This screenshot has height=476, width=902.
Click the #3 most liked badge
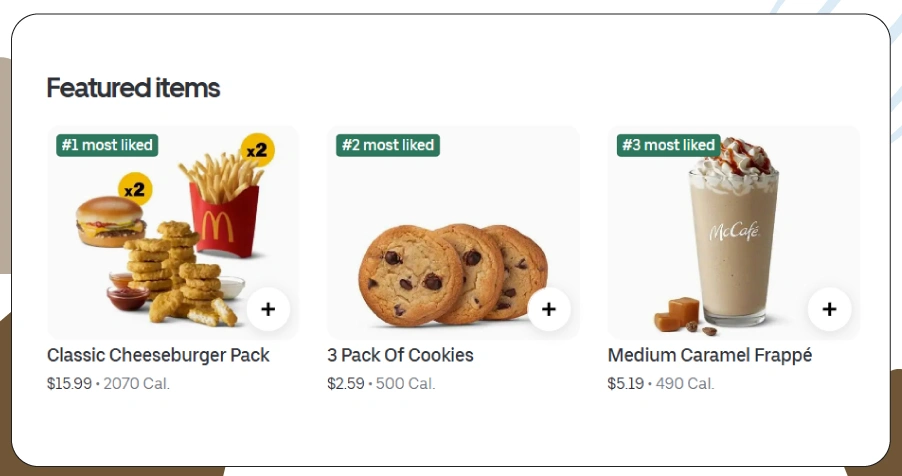point(669,145)
